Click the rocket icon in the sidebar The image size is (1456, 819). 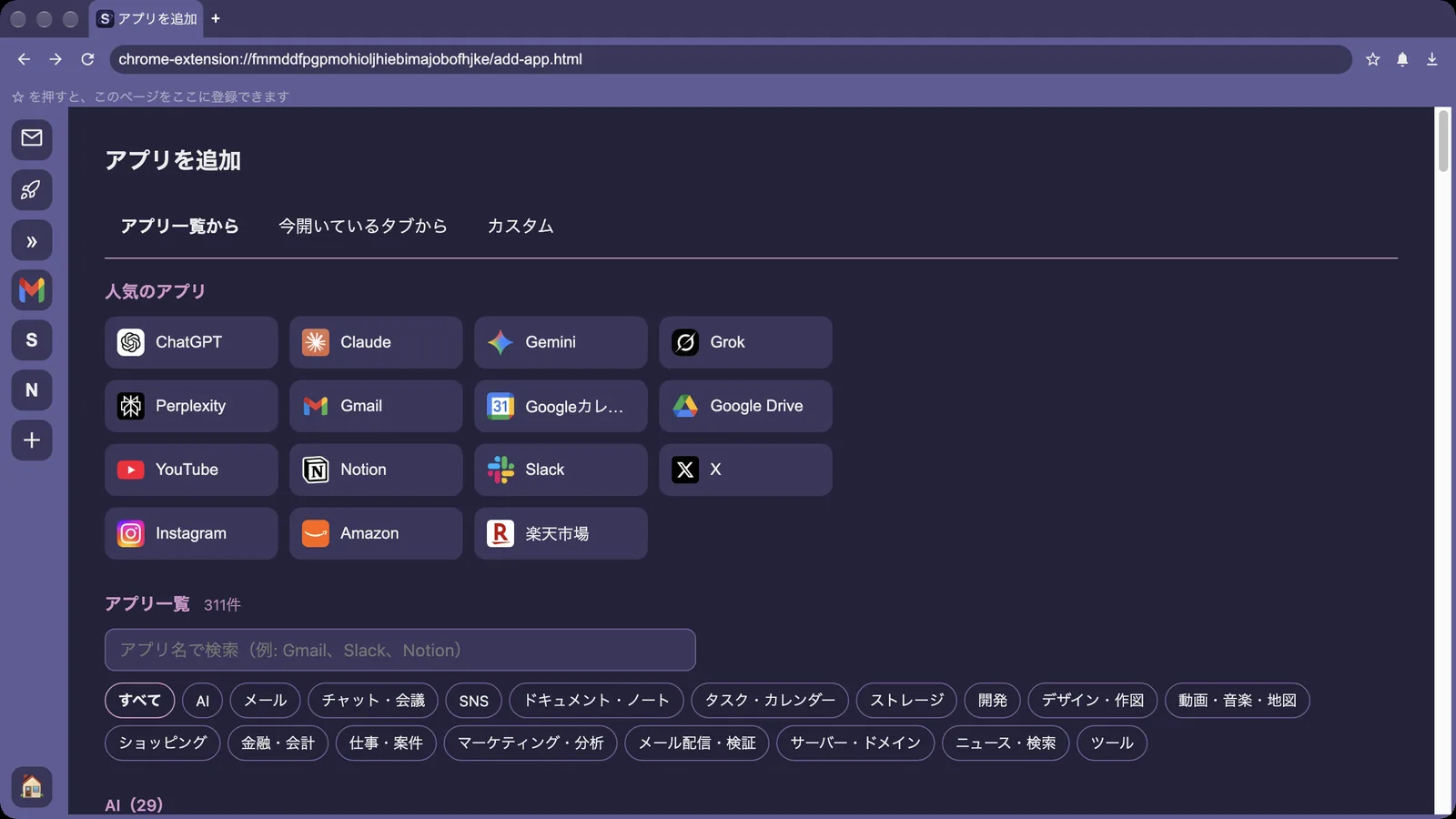pos(32,190)
